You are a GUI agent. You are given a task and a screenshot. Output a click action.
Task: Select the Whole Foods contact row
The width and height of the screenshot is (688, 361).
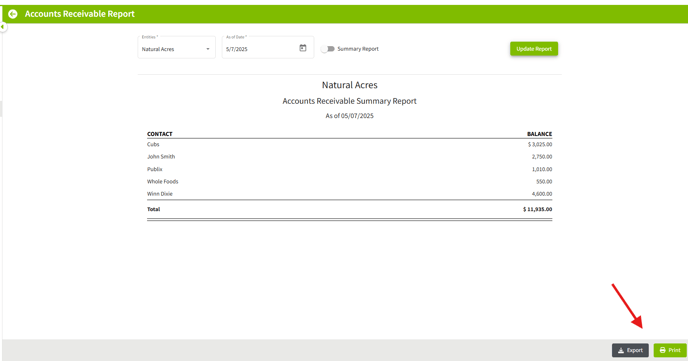[x=349, y=181]
